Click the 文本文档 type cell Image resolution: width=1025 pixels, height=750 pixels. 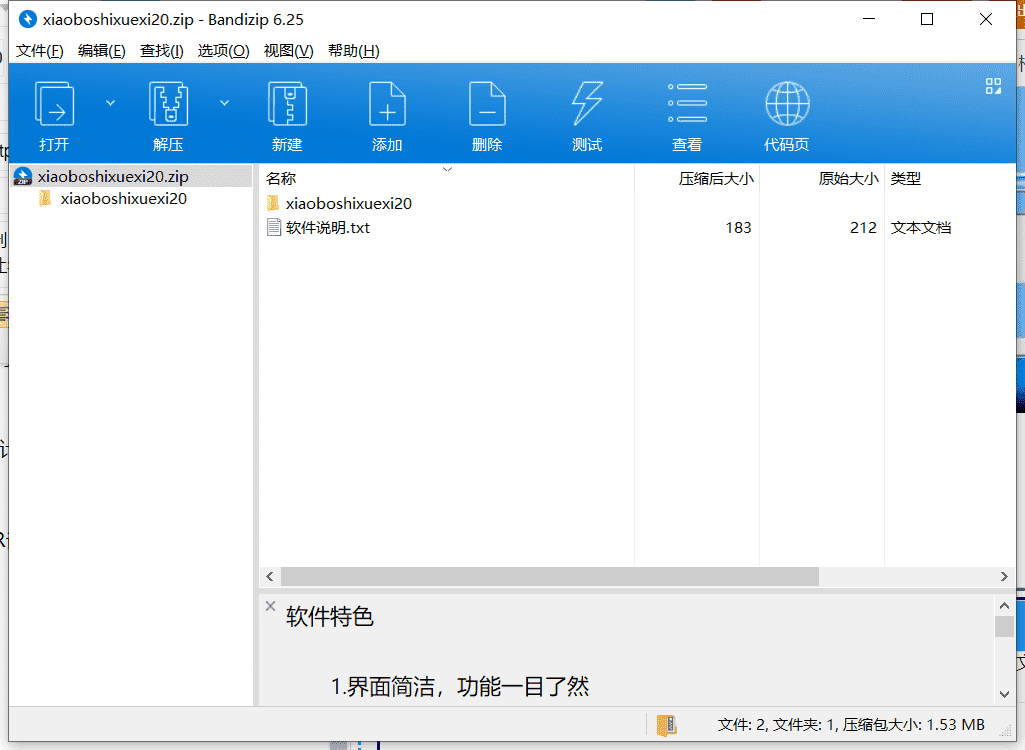920,228
